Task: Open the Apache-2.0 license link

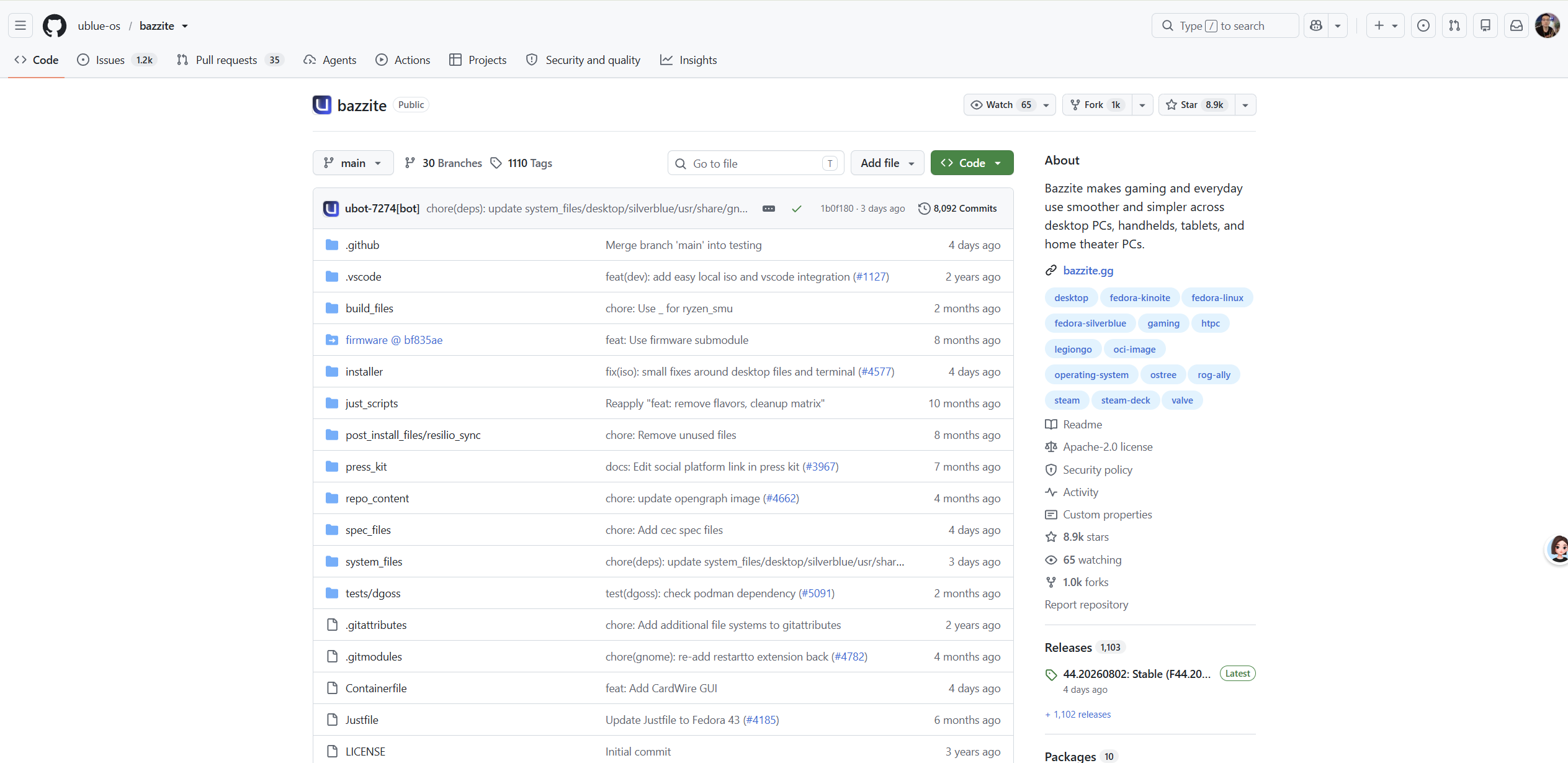Action: pyautogui.click(x=1108, y=447)
